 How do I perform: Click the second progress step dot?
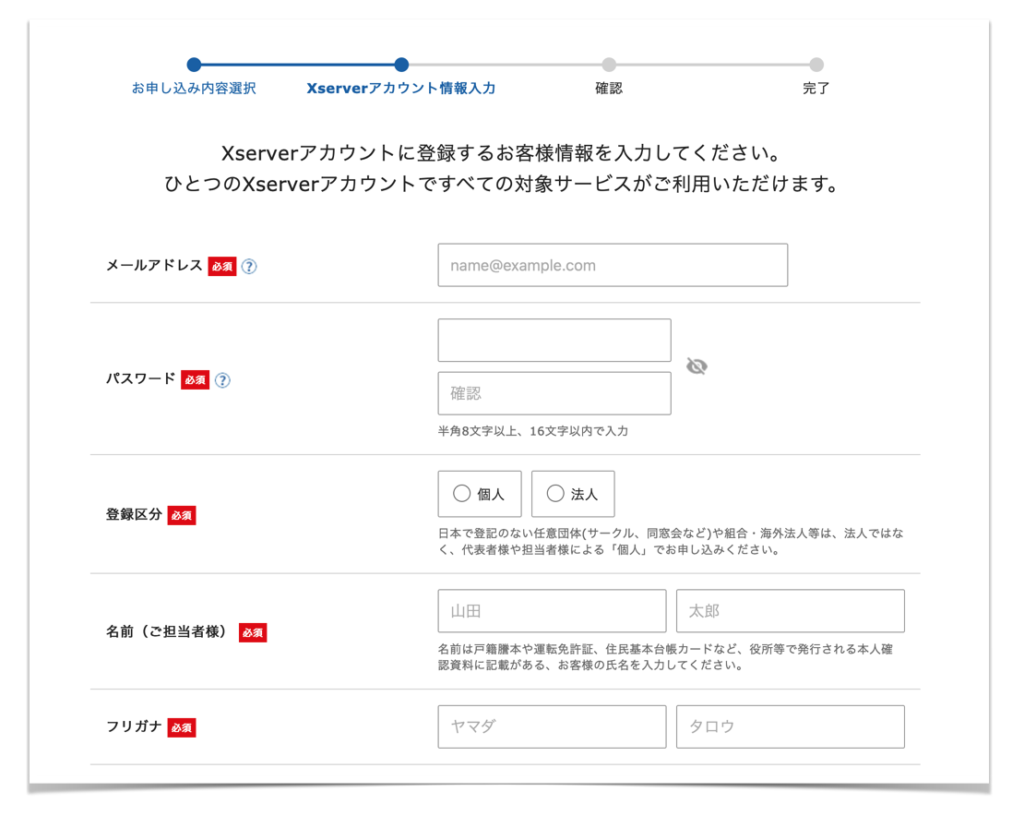(x=402, y=65)
